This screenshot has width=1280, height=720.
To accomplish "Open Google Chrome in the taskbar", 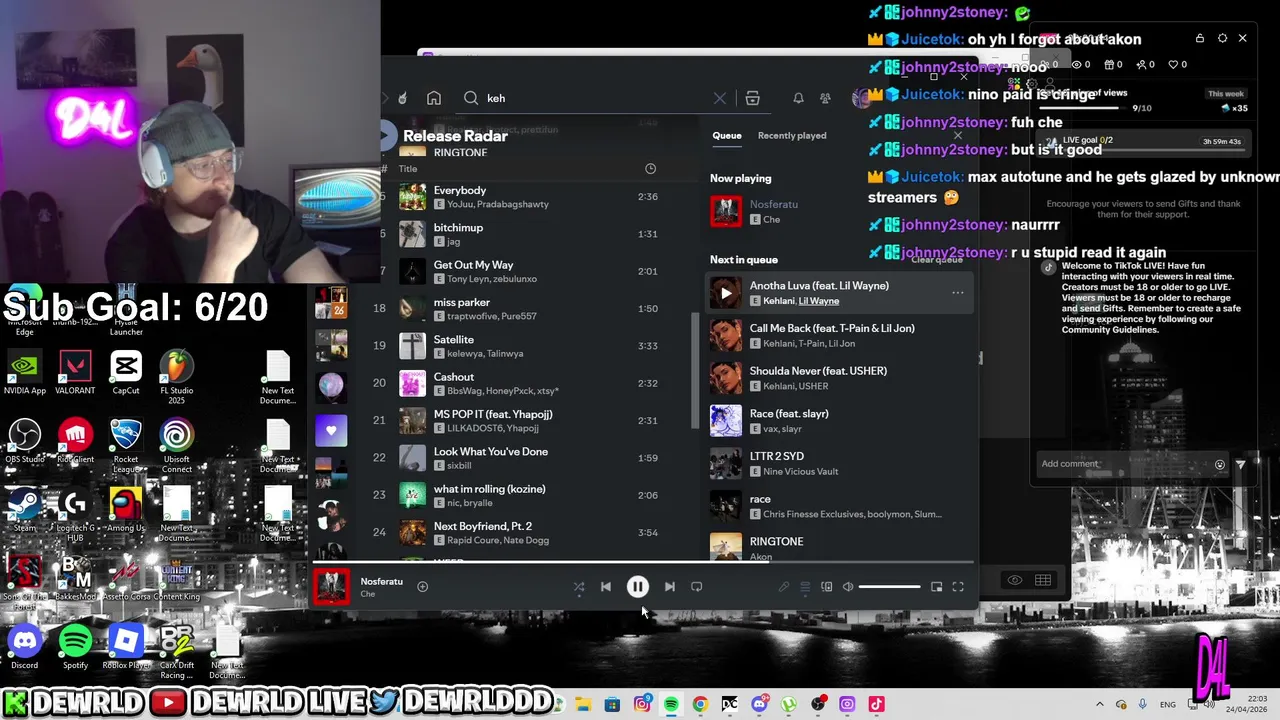I will (x=700, y=704).
